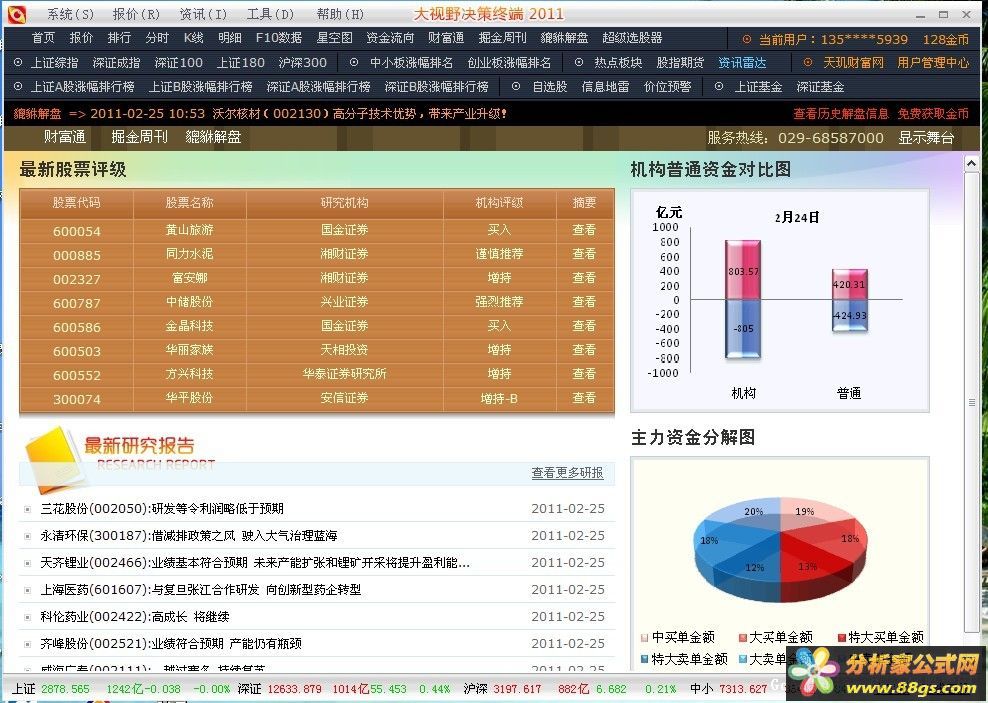
Task: Open F10数据 from toolbar
Action: coord(279,38)
